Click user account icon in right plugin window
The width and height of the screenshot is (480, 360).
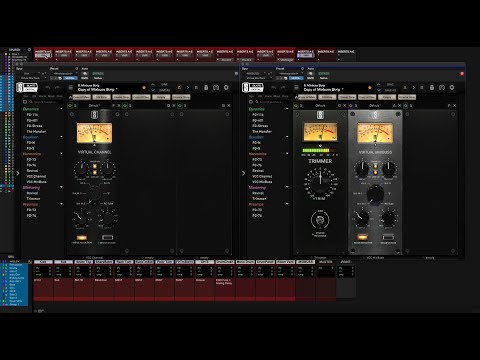pos(405,88)
